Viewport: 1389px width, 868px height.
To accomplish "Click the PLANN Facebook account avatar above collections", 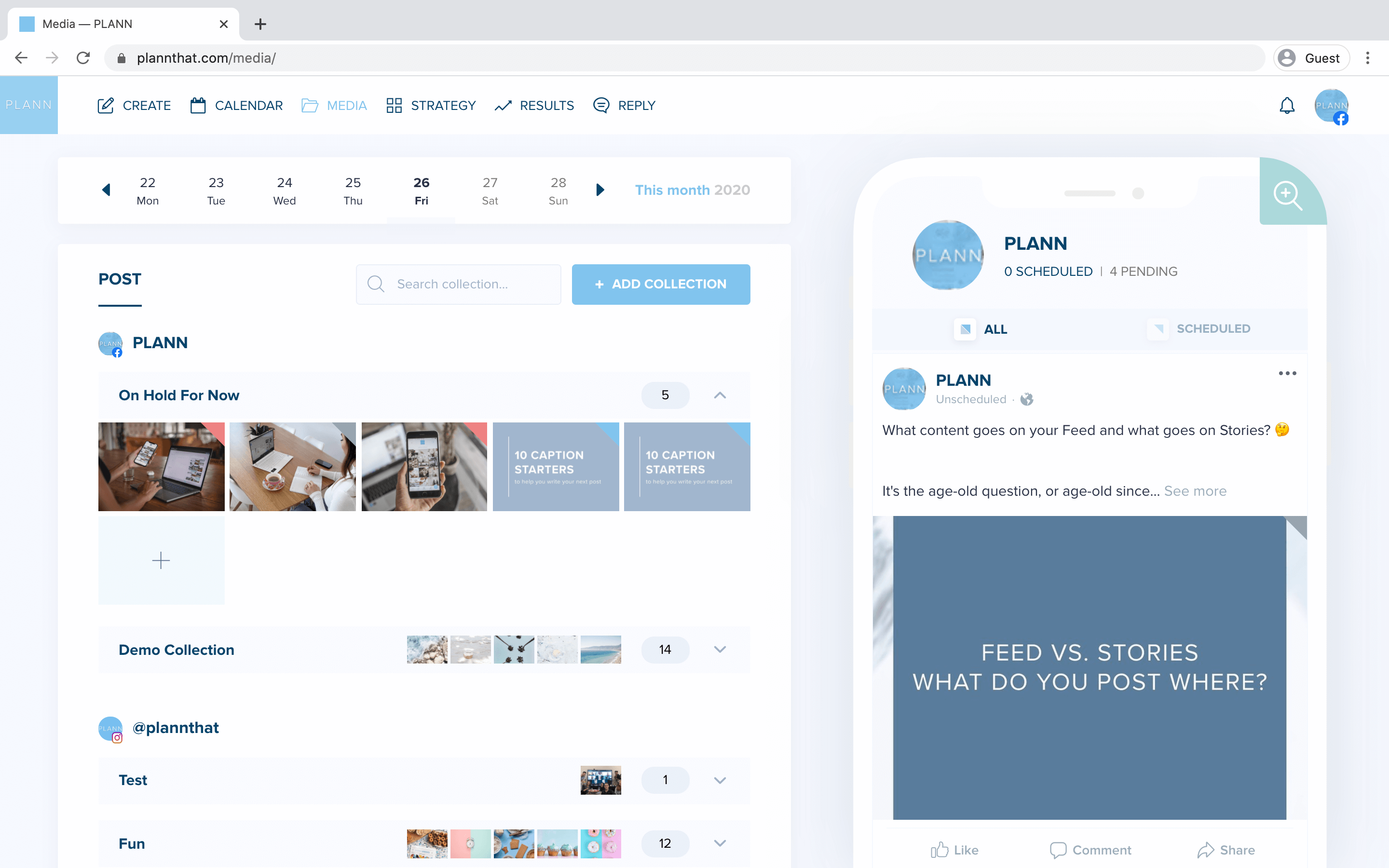I will 110,344.
